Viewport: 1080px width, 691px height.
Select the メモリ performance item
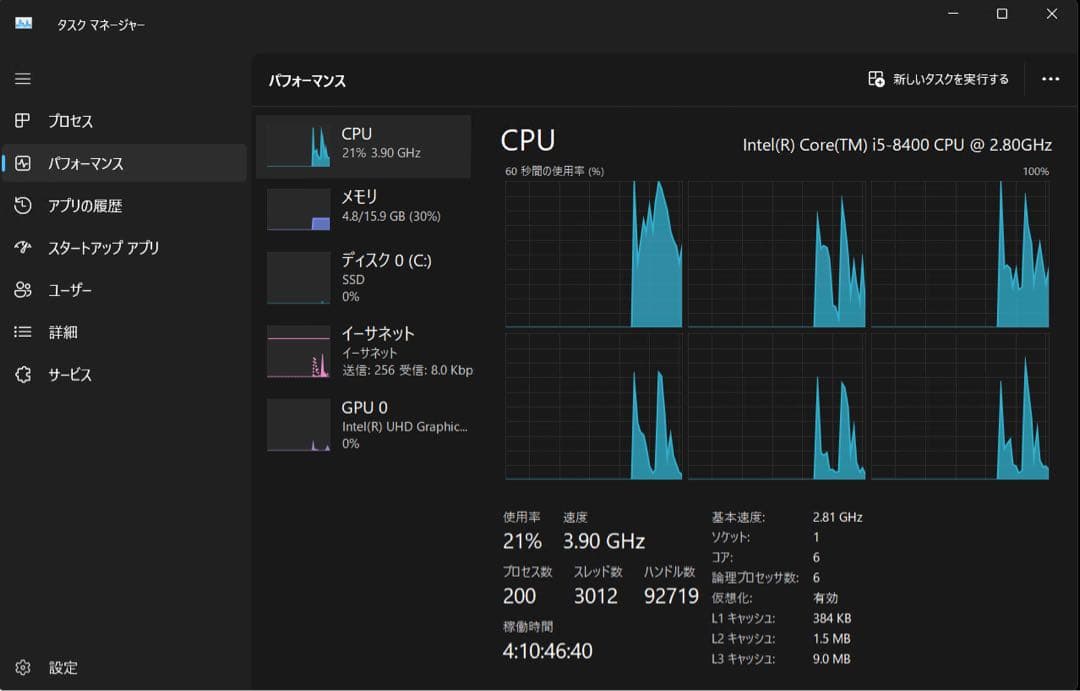[x=363, y=209]
